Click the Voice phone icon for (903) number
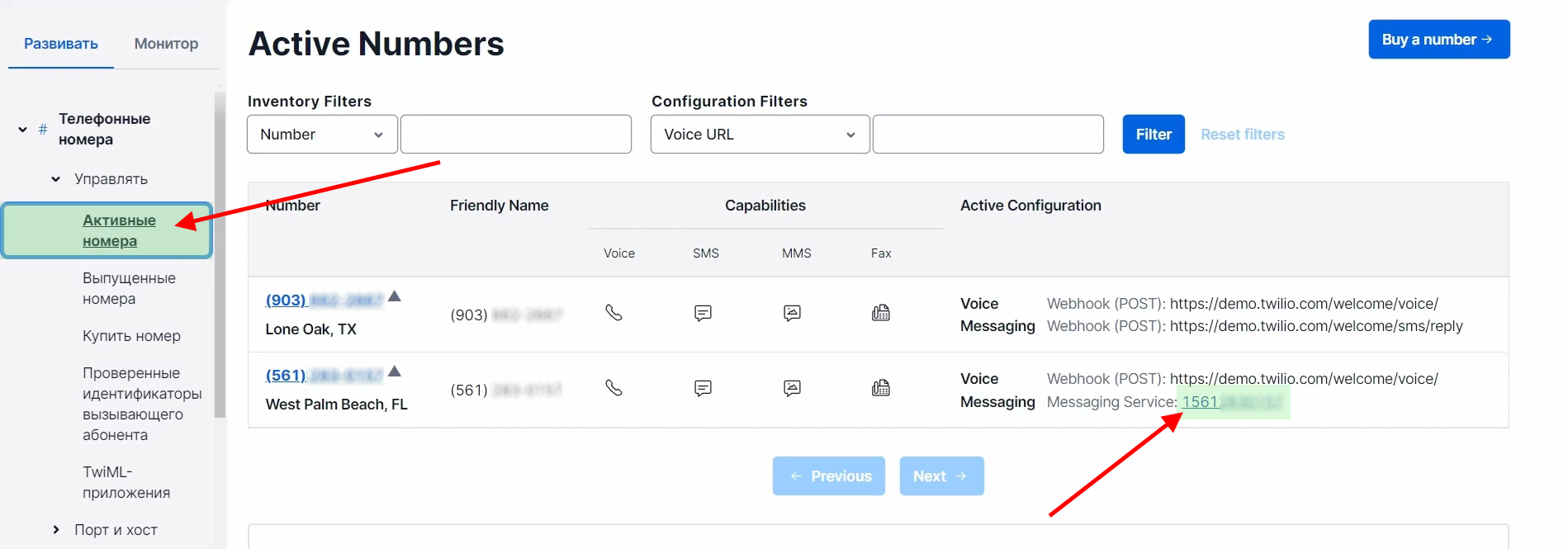The width and height of the screenshot is (1568, 549). coord(613,313)
